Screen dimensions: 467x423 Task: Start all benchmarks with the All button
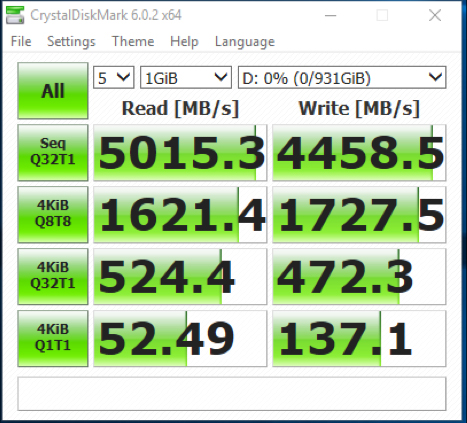pos(53,91)
